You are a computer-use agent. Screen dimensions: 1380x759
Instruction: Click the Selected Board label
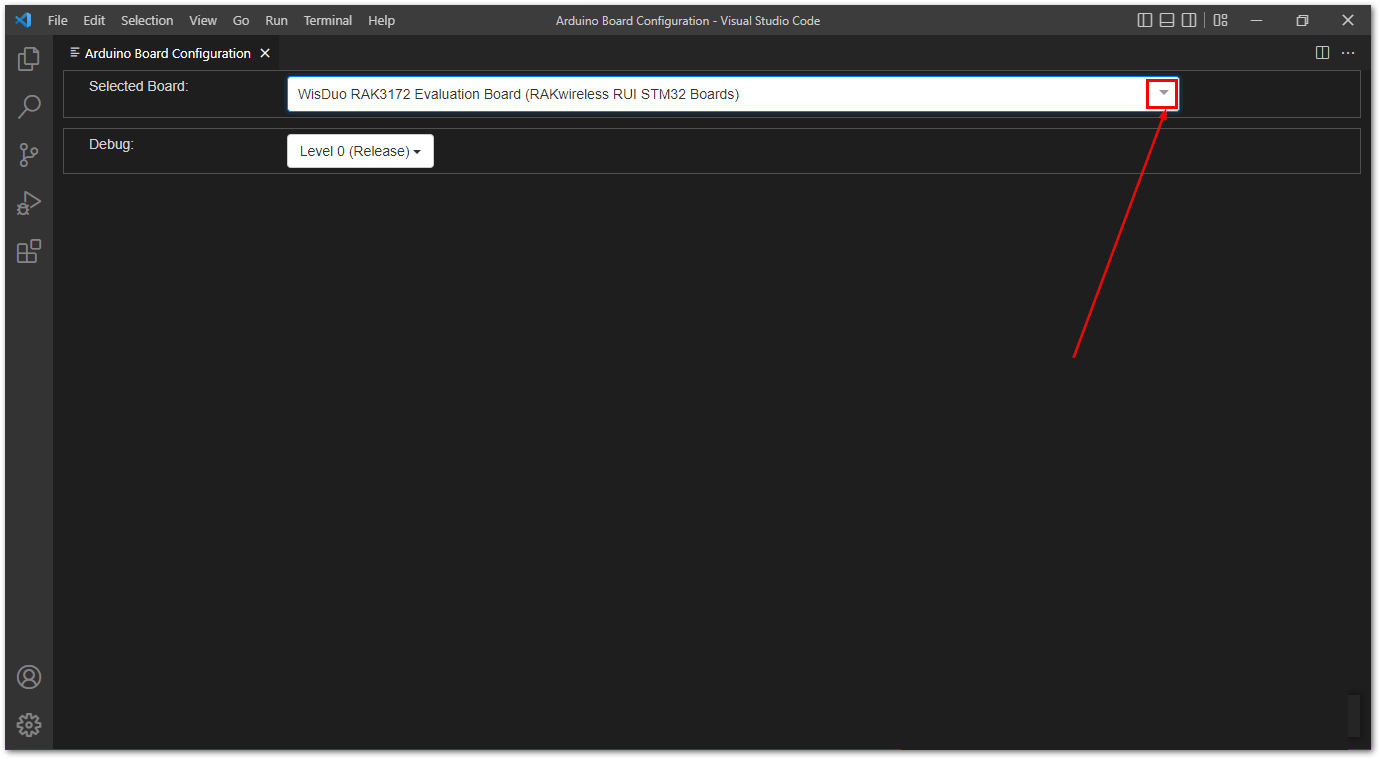point(138,86)
